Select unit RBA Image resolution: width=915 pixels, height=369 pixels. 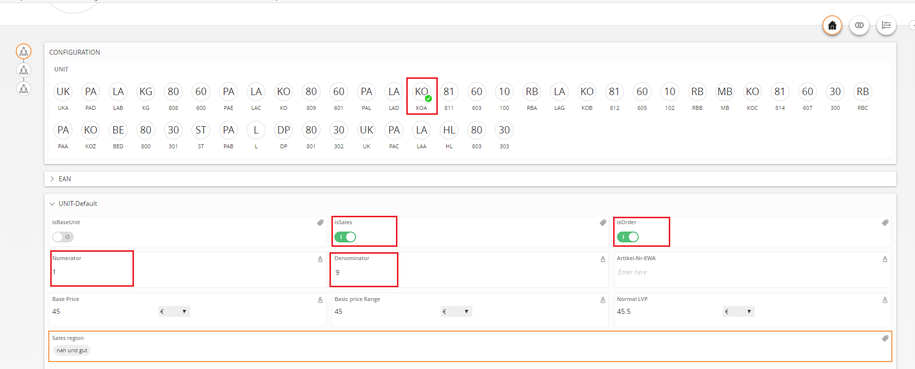[x=532, y=92]
